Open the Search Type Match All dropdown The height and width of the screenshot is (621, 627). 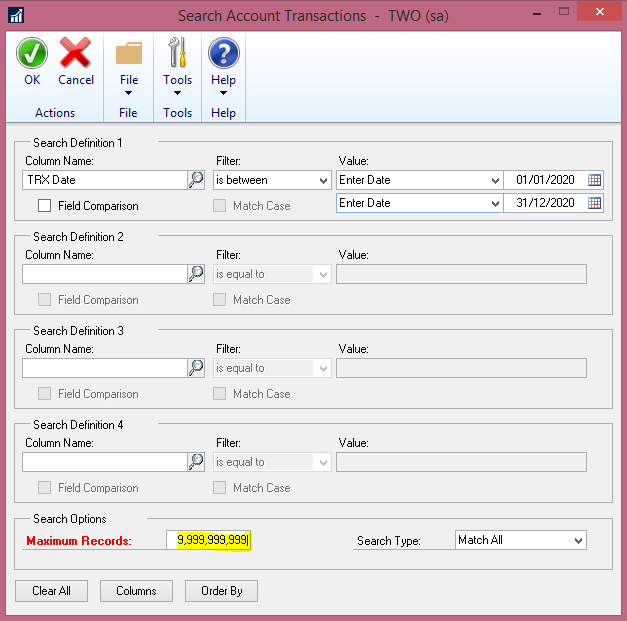[521, 540]
